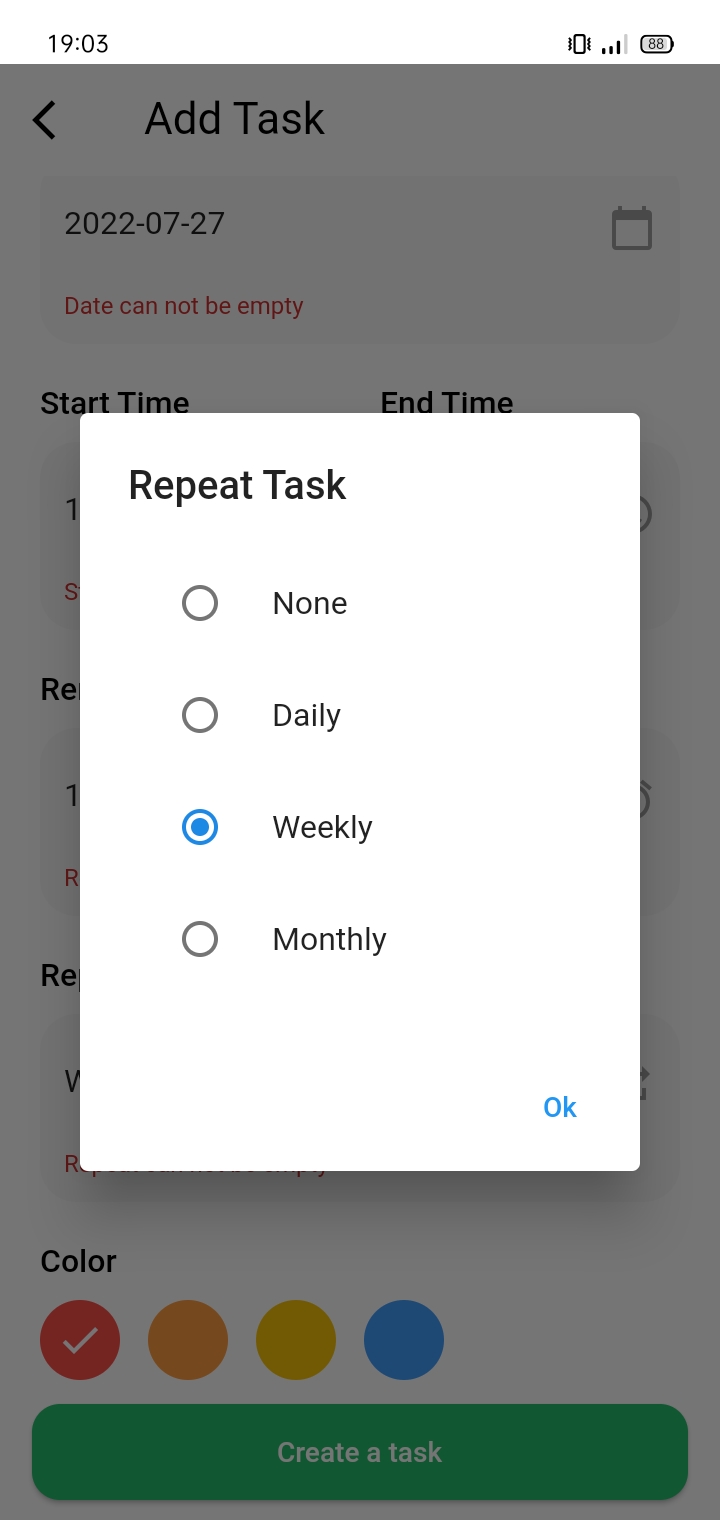Select the yellow color swatch
This screenshot has width=720, height=1520.
[x=296, y=1340]
